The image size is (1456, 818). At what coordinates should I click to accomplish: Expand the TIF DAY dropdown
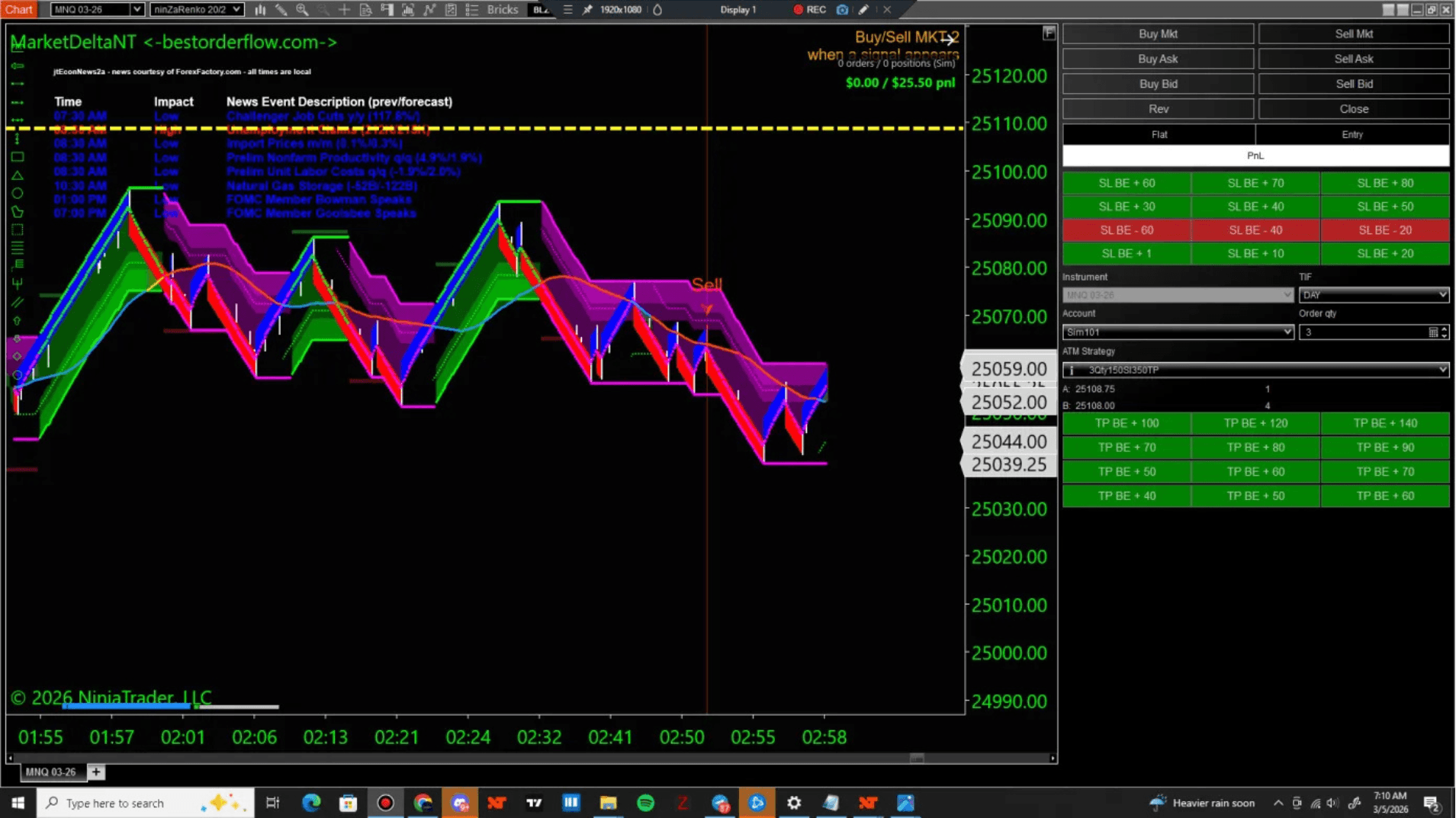click(x=1374, y=295)
